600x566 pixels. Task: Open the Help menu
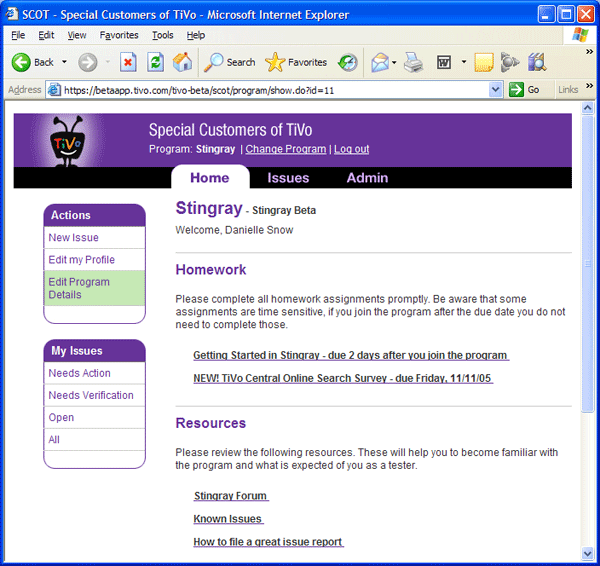196,35
